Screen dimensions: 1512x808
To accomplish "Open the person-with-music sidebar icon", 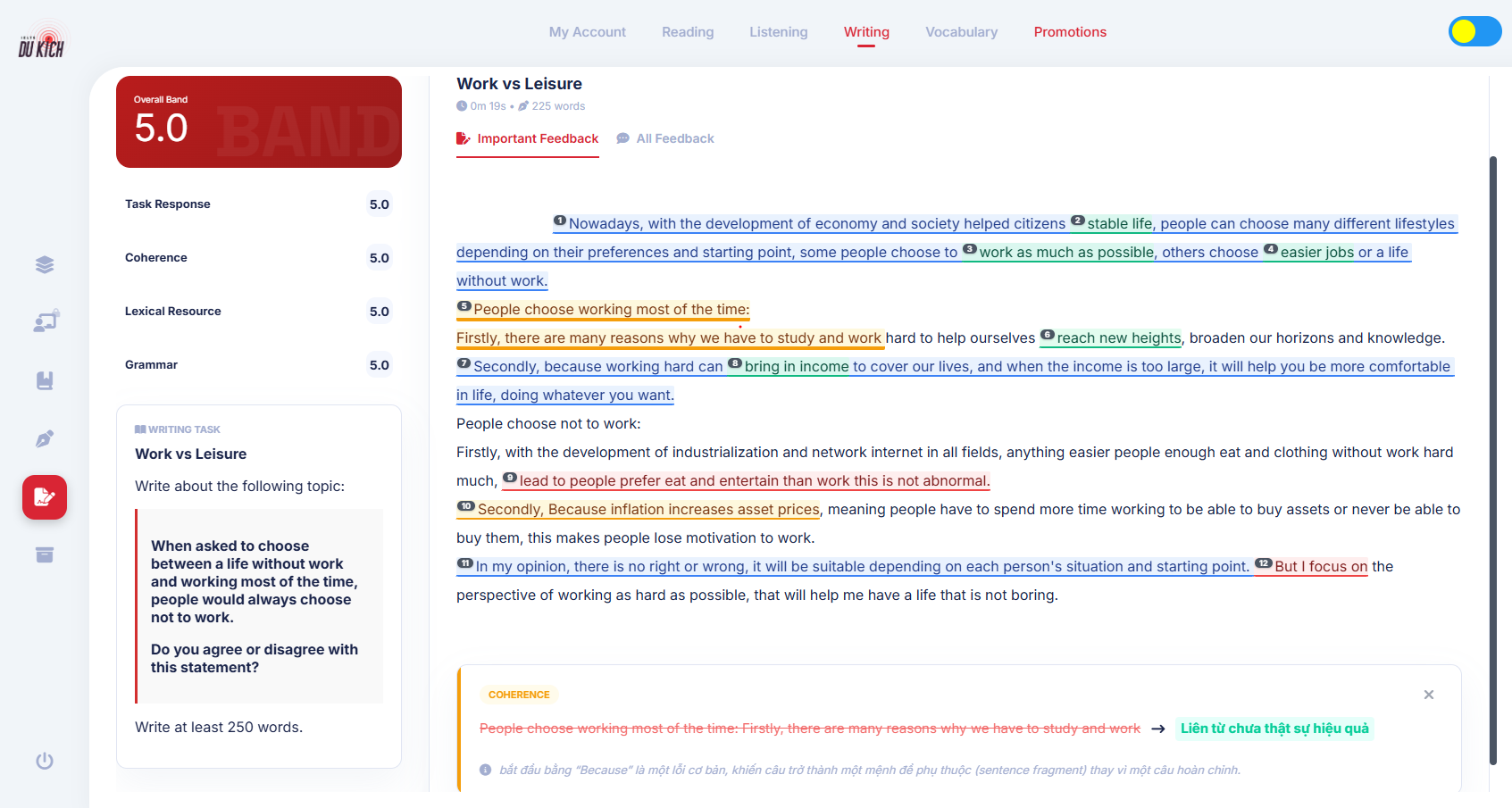I will coord(46,321).
